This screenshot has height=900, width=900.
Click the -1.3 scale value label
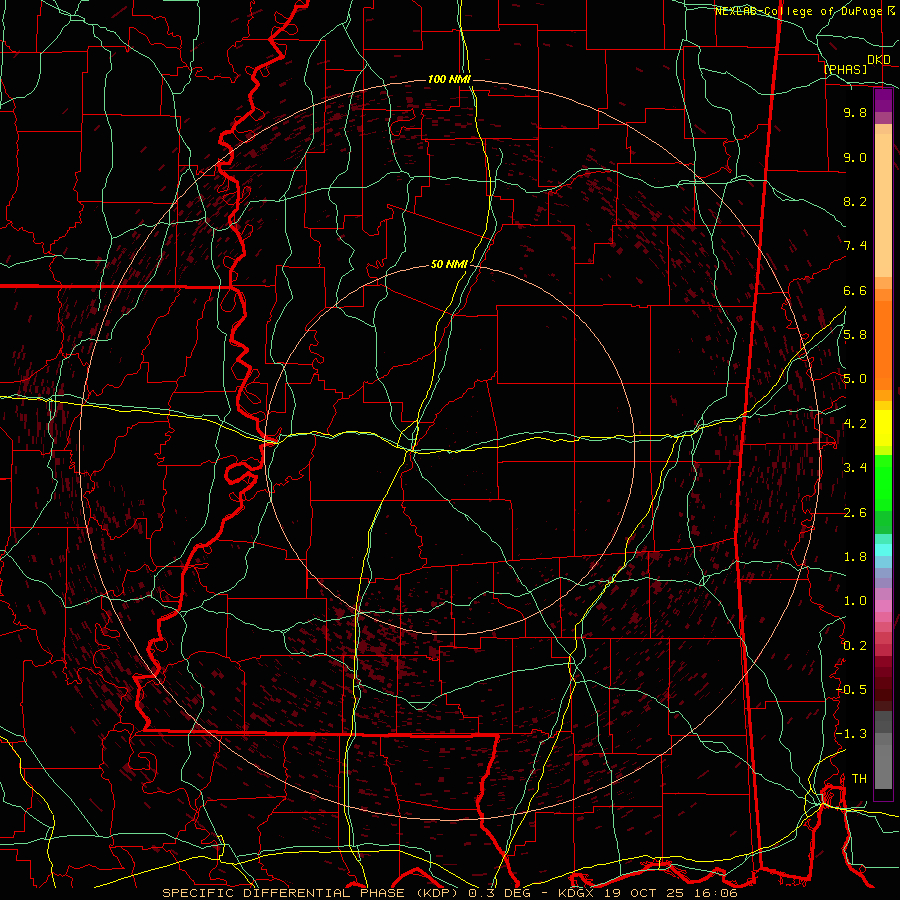852,734
